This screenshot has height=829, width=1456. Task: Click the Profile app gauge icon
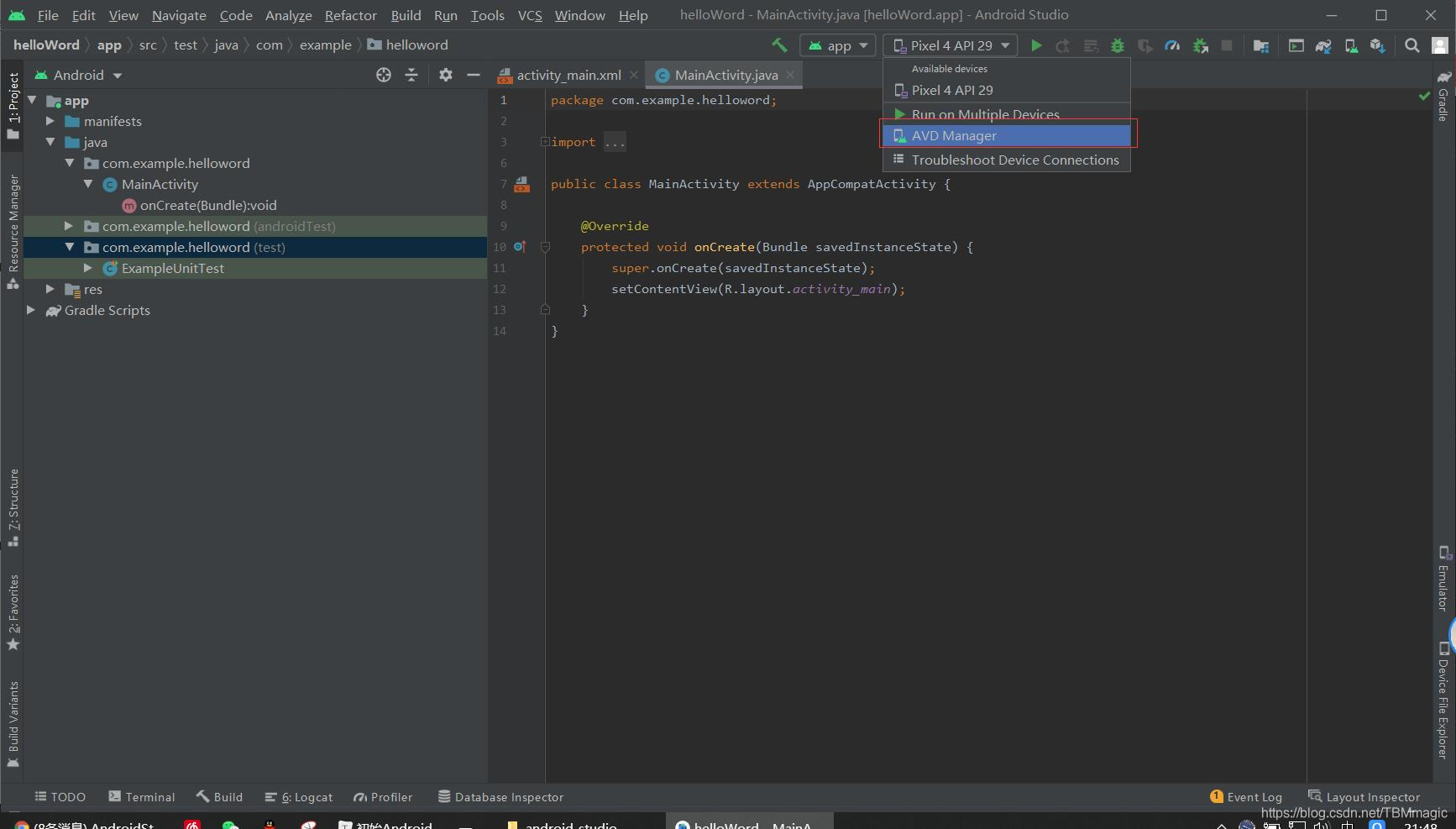(1172, 45)
